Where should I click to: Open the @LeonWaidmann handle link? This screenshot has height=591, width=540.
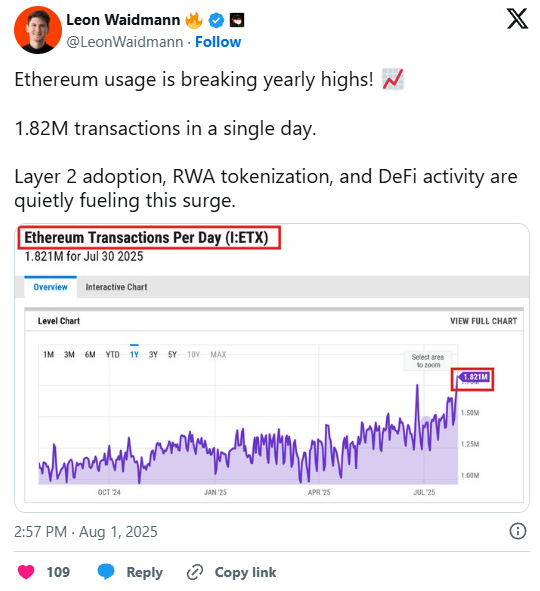click(x=125, y=42)
